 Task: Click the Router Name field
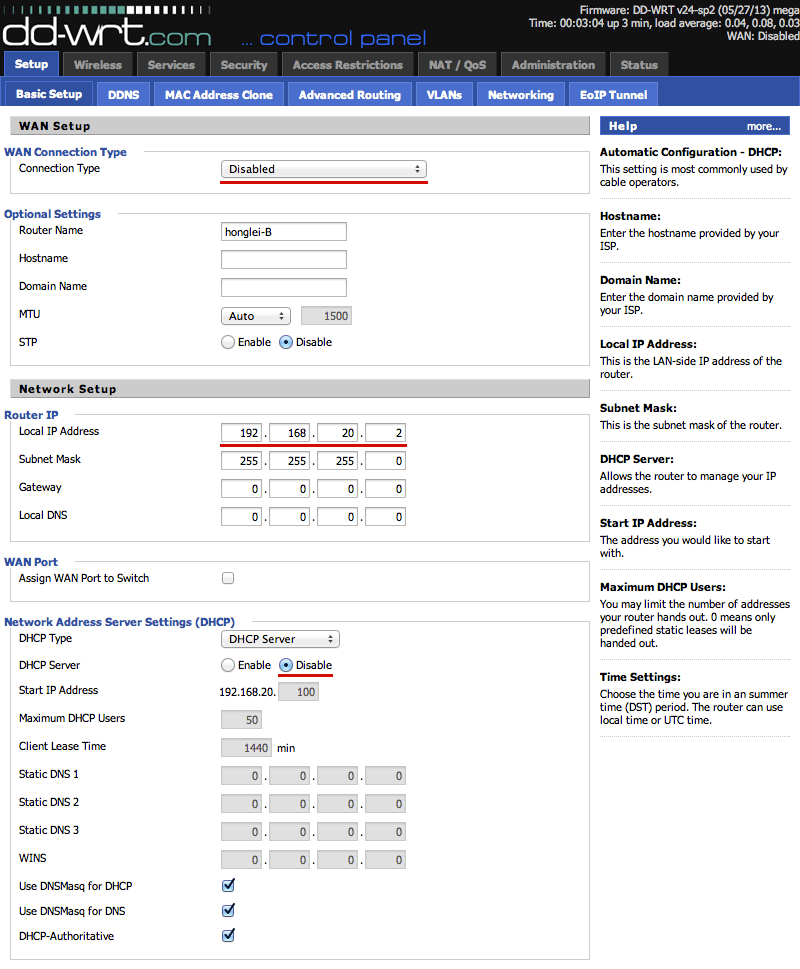point(284,232)
